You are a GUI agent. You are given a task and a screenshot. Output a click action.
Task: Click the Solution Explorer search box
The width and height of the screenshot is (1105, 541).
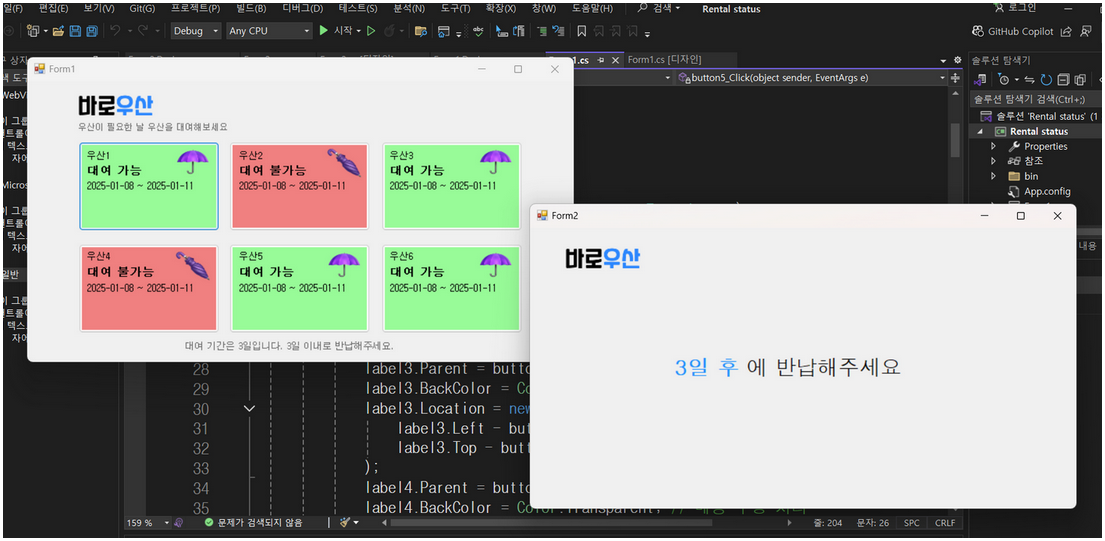coord(1035,99)
